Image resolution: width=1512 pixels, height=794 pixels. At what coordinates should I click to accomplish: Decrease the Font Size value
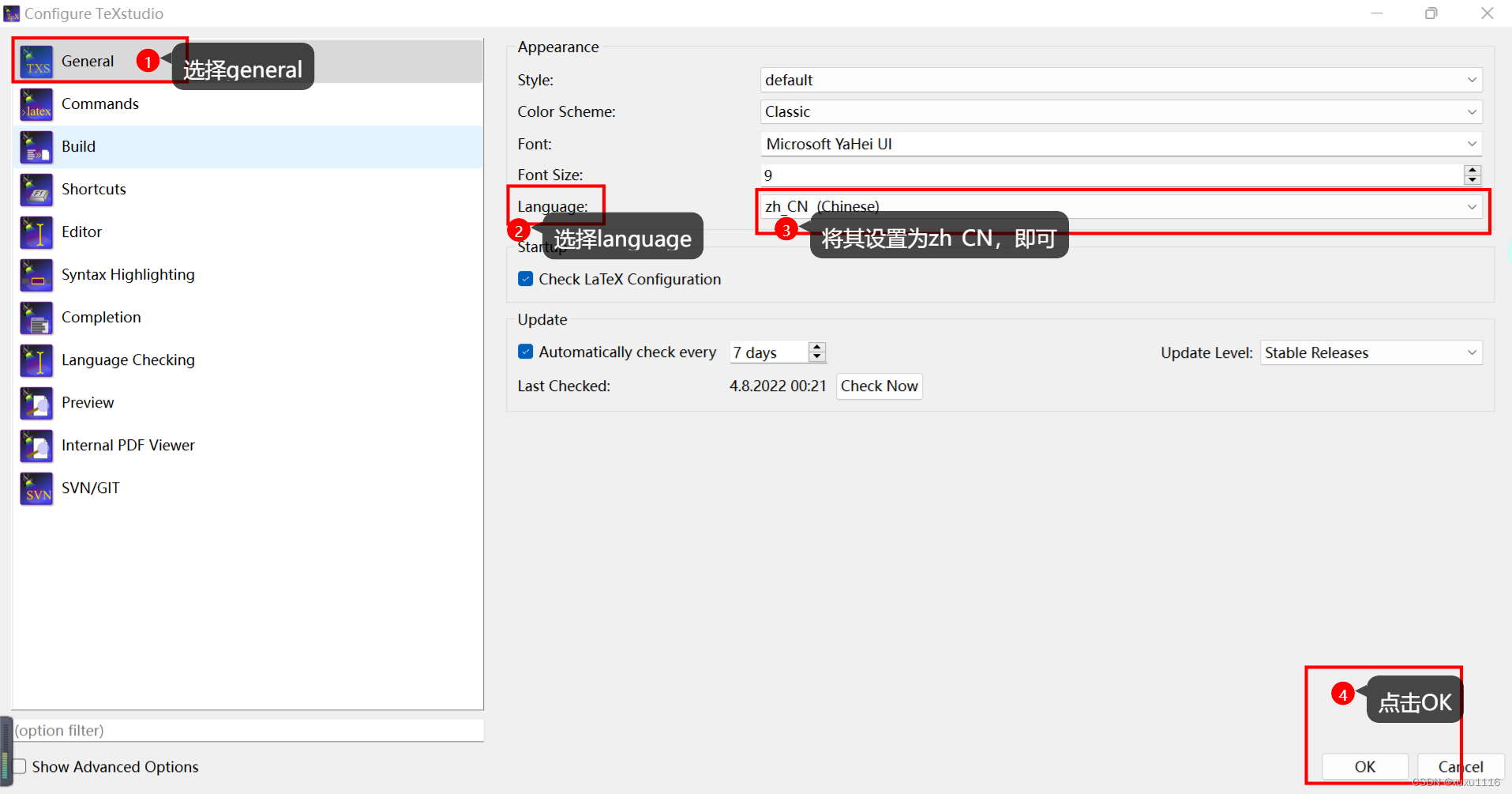coord(1473,179)
